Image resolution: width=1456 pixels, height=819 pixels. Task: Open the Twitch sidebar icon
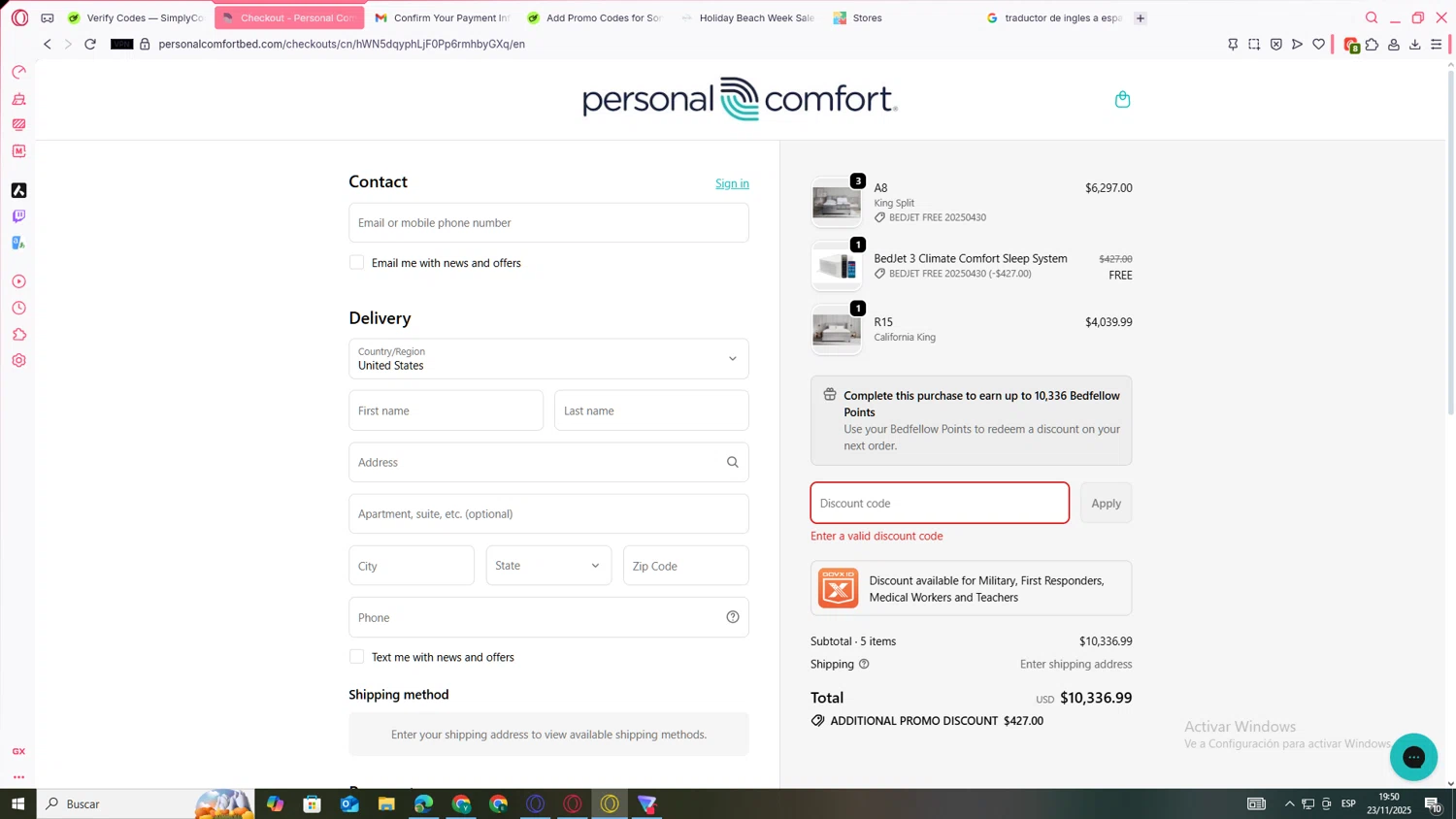coord(18,216)
